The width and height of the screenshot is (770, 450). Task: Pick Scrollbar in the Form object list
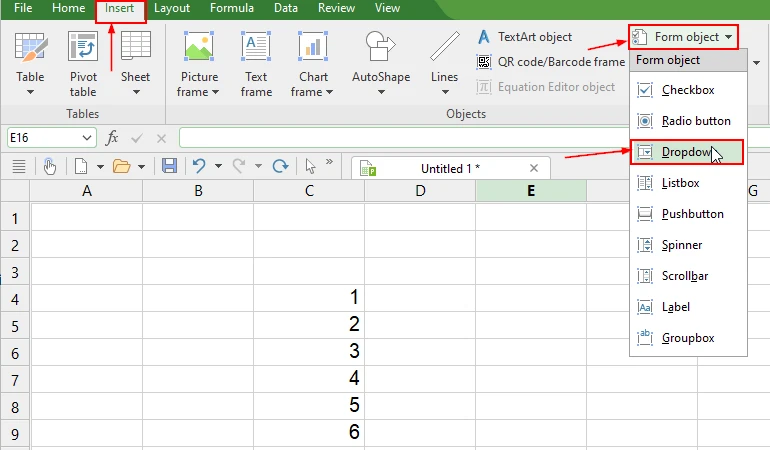tap(687, 276)
